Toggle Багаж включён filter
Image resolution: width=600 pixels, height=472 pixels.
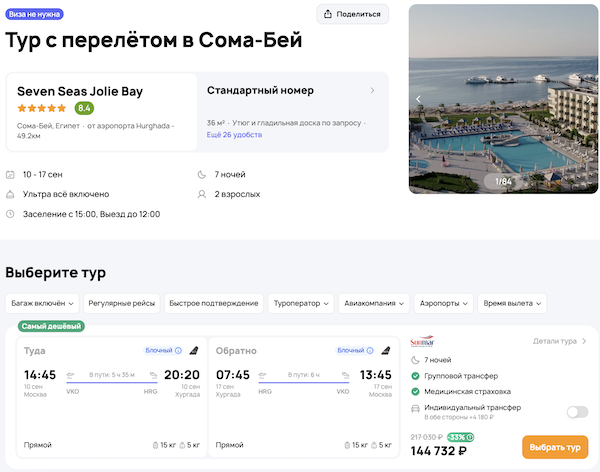(x=41, y=303)
